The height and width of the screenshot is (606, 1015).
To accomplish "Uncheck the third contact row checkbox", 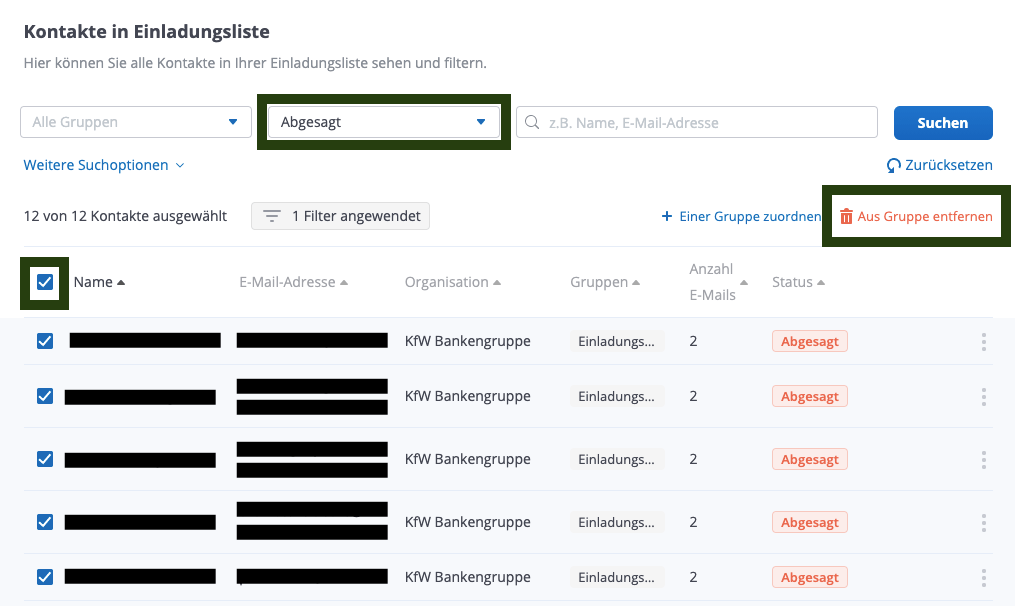I will (x=45, y=459).
